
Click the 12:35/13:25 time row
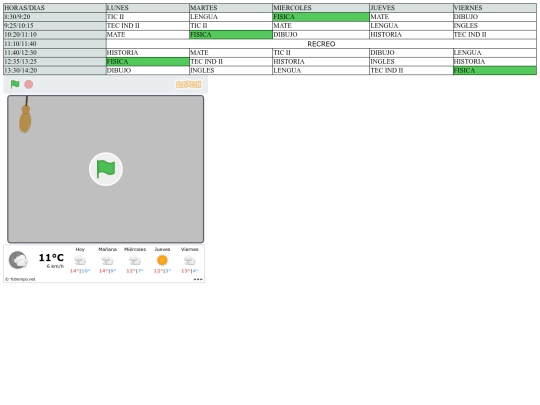click(x=55, y=62)
